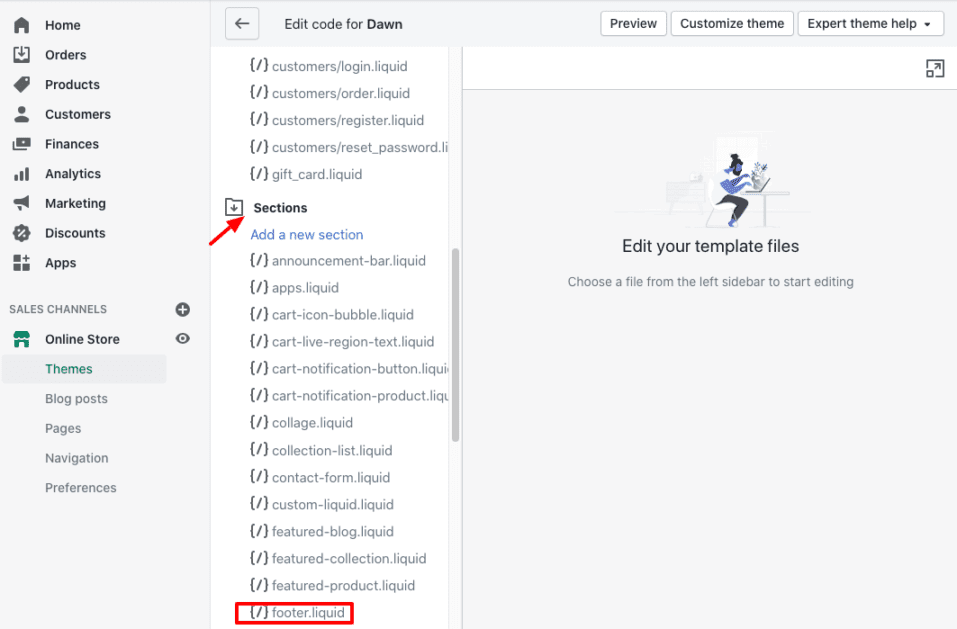
Task: View online store via eye icon
Action: tap(182, 339)
